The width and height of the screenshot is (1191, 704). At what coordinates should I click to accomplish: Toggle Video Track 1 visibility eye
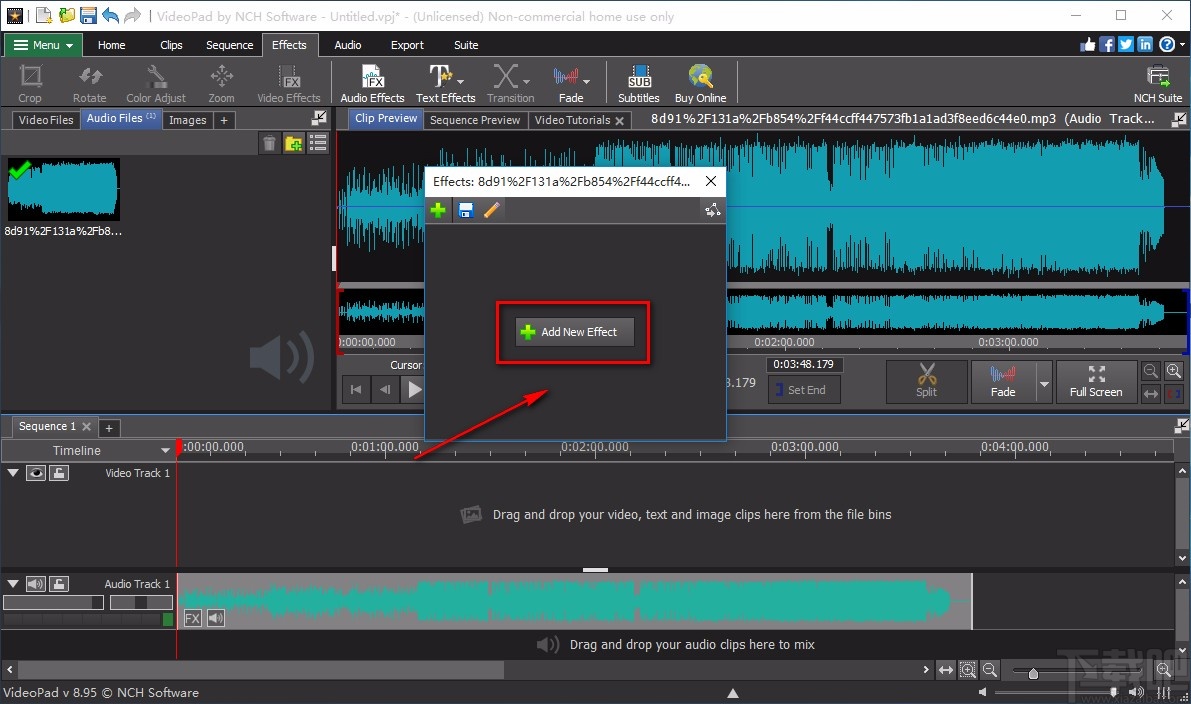pyautogui.click(x=36, y=472)
